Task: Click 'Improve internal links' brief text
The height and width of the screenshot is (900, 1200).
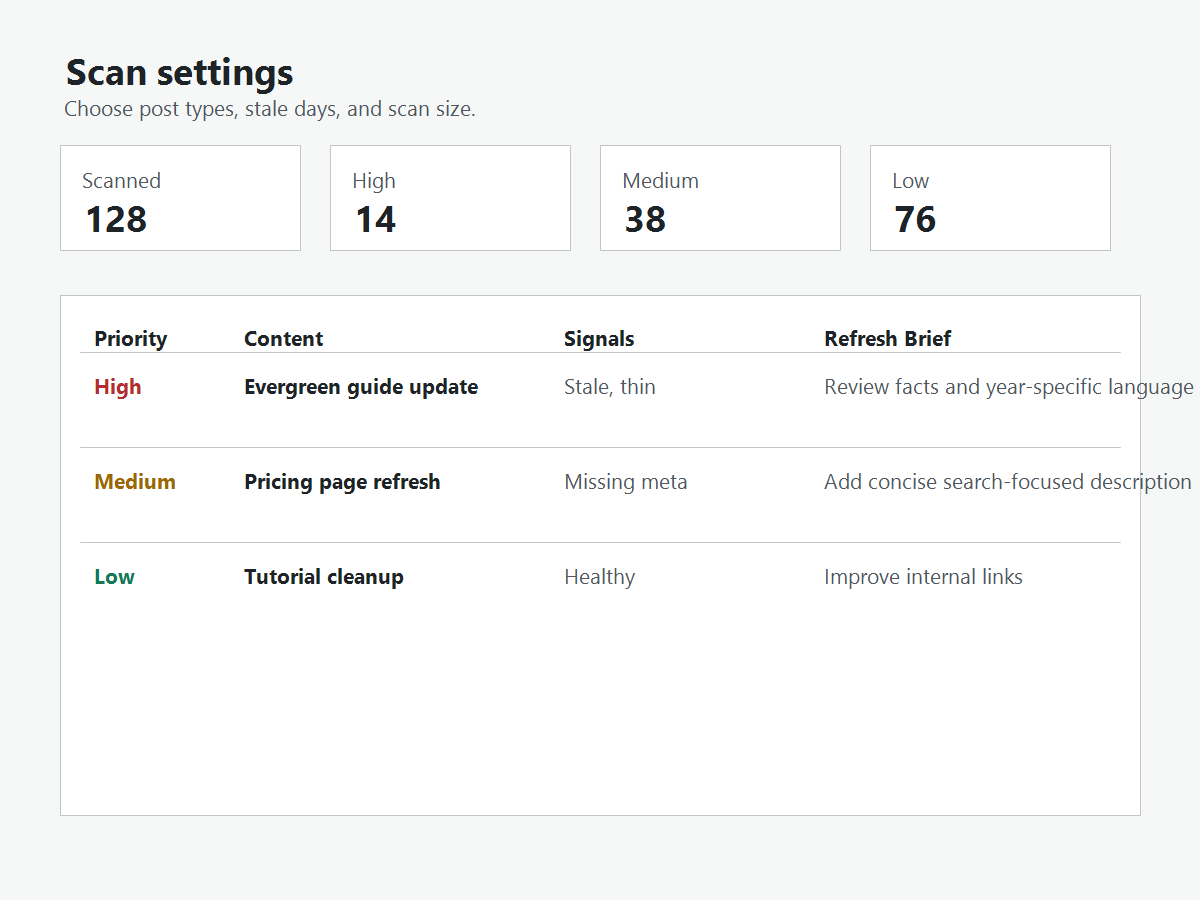Action: (923, 577)
